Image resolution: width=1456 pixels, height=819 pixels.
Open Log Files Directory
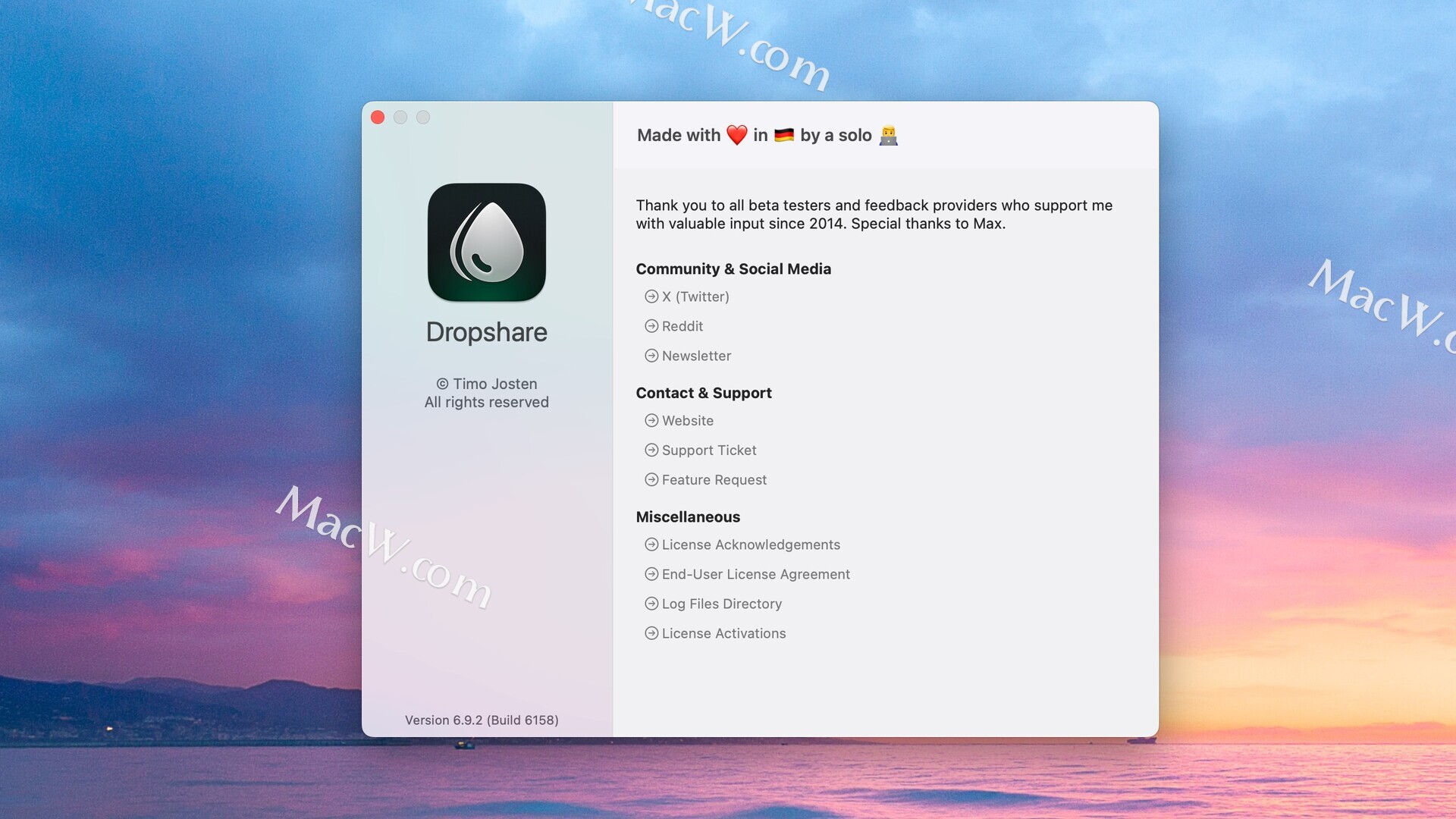[721, 604]
